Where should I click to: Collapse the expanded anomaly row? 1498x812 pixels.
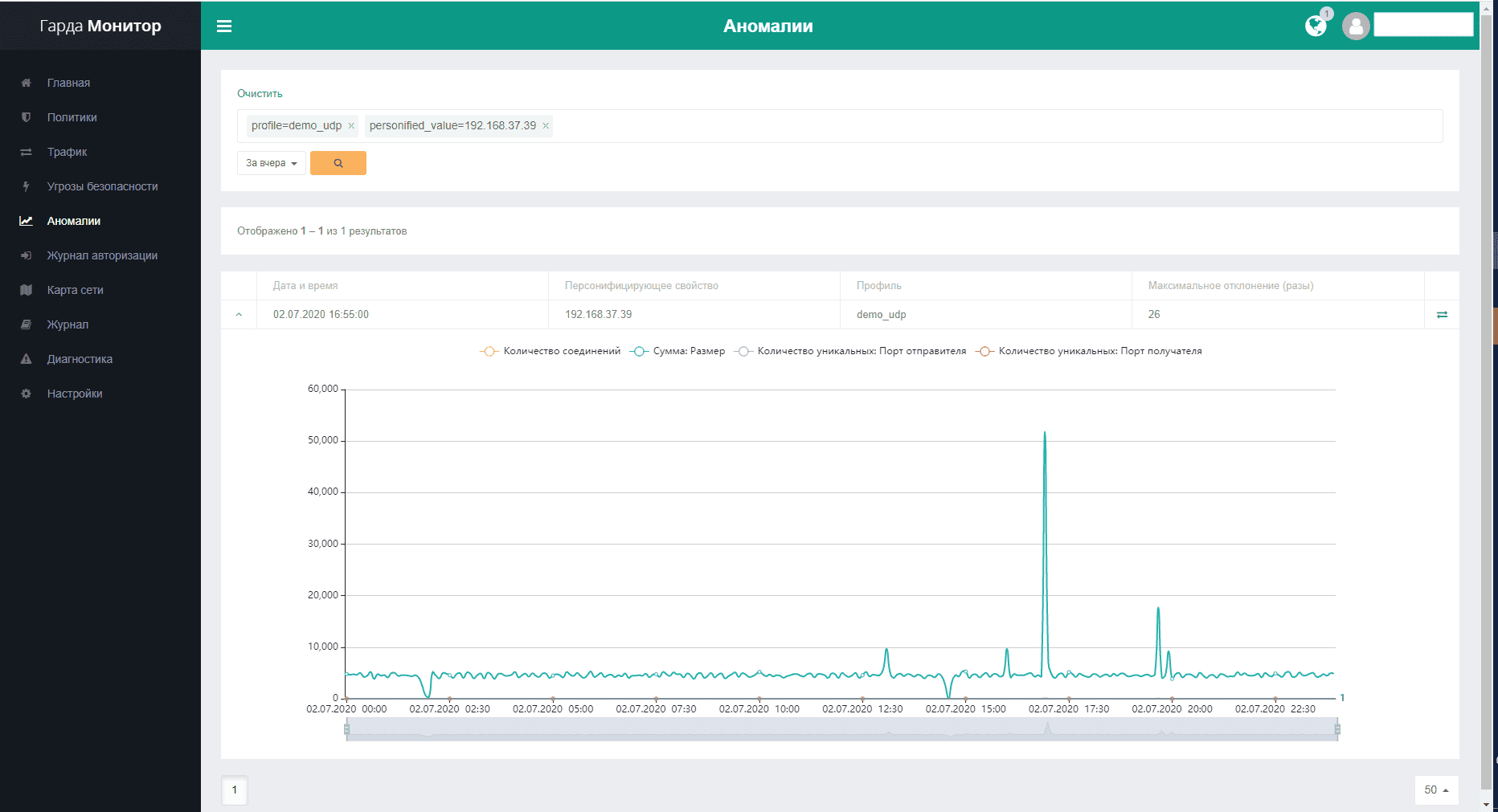[x=239, y=315]
